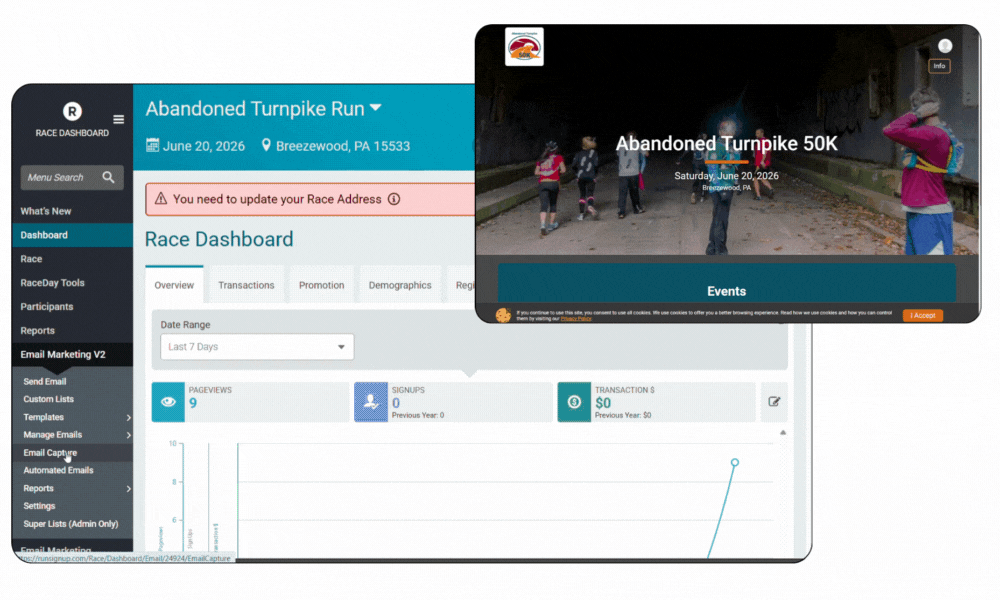The height and width of the screenshot is (600, 1000).
Task: Click the Events section header on race page
Action: 726,291
